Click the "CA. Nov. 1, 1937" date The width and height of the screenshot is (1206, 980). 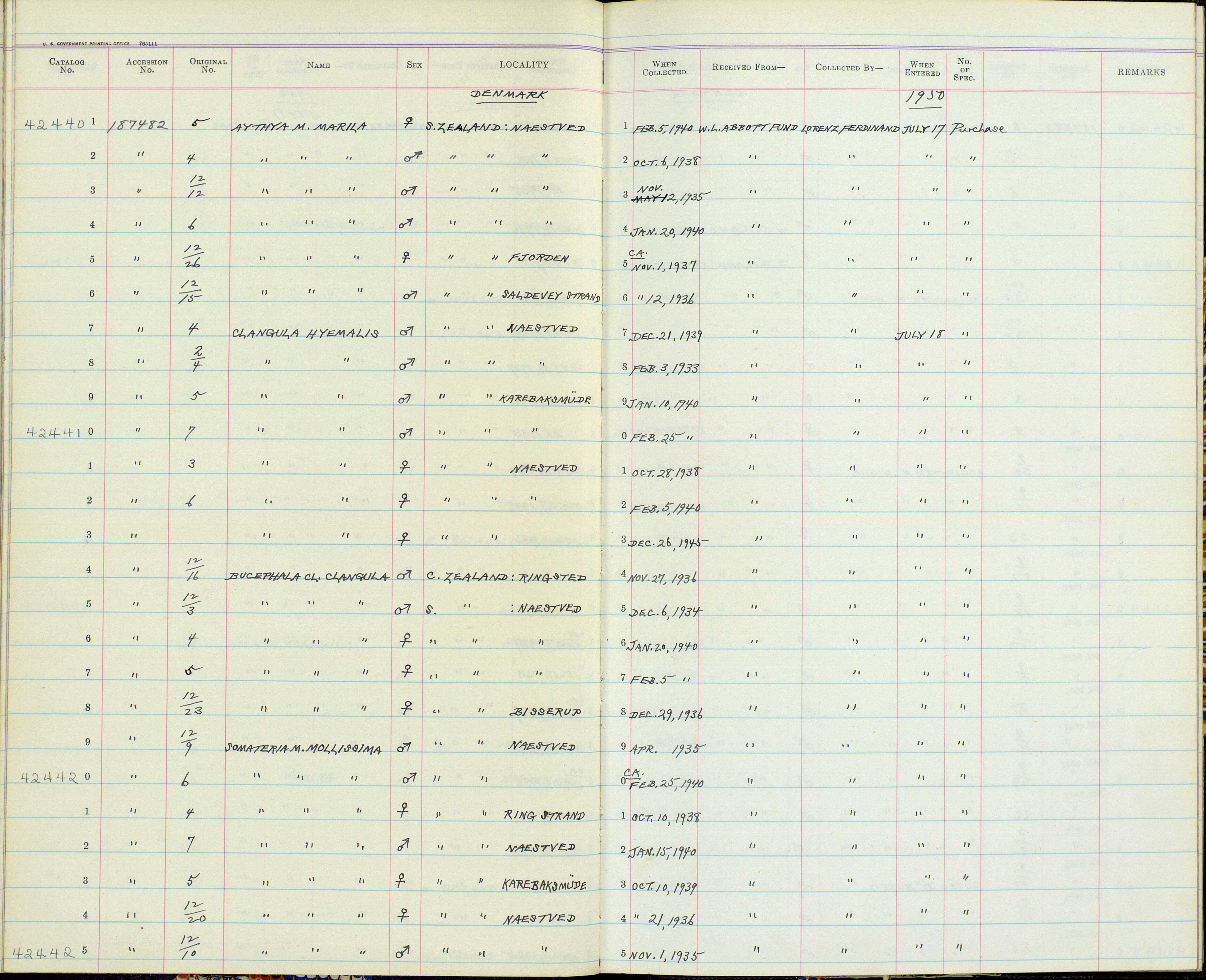(664, 260)
